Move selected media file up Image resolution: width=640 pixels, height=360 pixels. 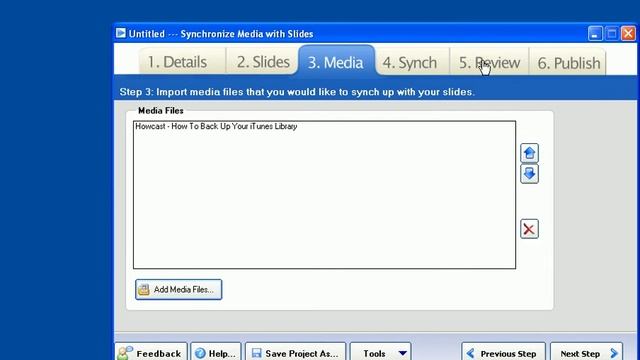tap(529, 153)
